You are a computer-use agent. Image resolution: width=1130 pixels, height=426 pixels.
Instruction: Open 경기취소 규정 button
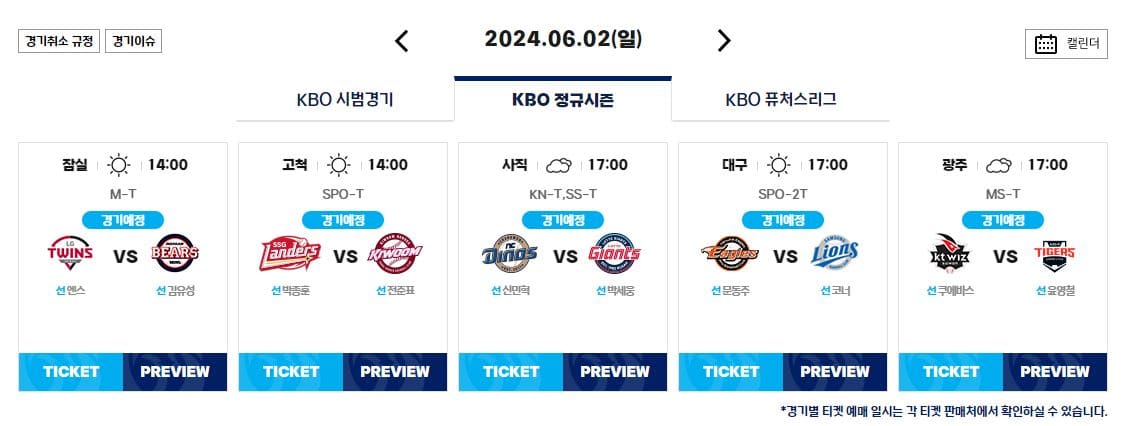pos(59,41)
